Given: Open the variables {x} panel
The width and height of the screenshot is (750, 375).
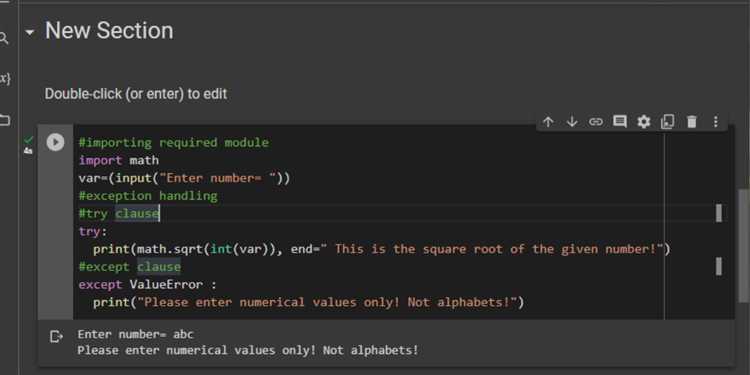Looking at the screenshot, I should coord(5,78).
